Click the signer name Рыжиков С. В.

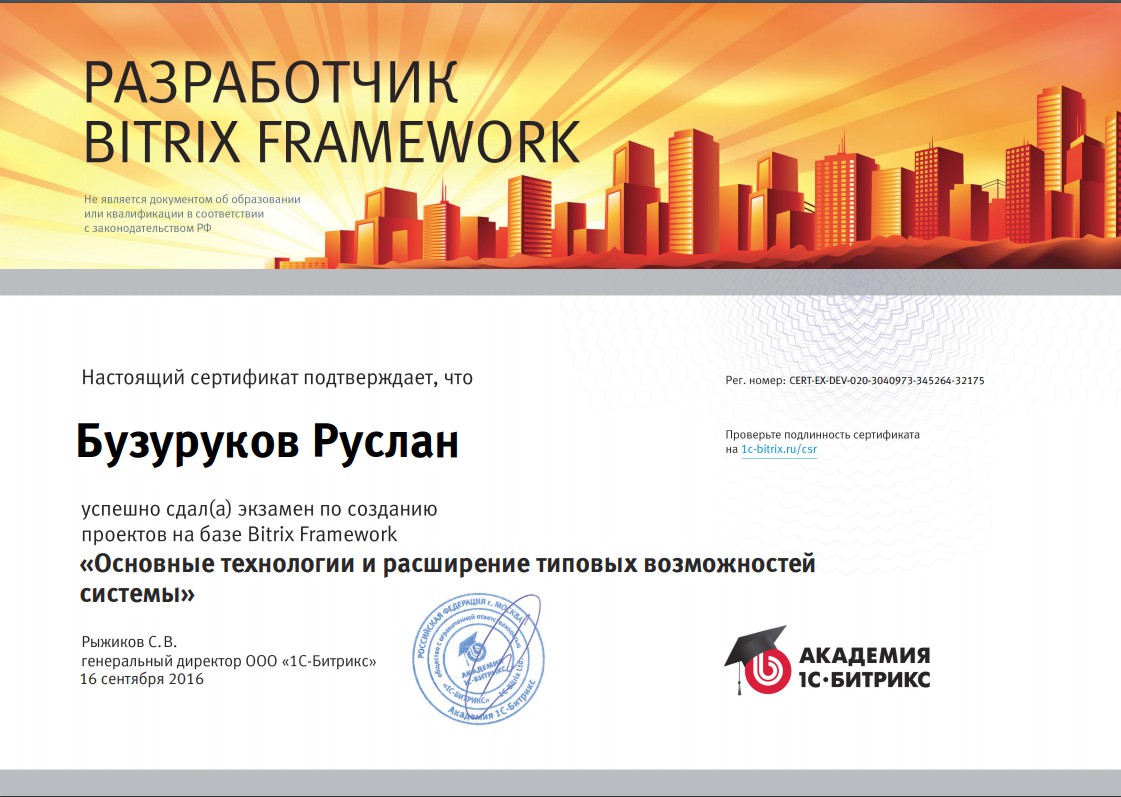click(x=129, y=642)
